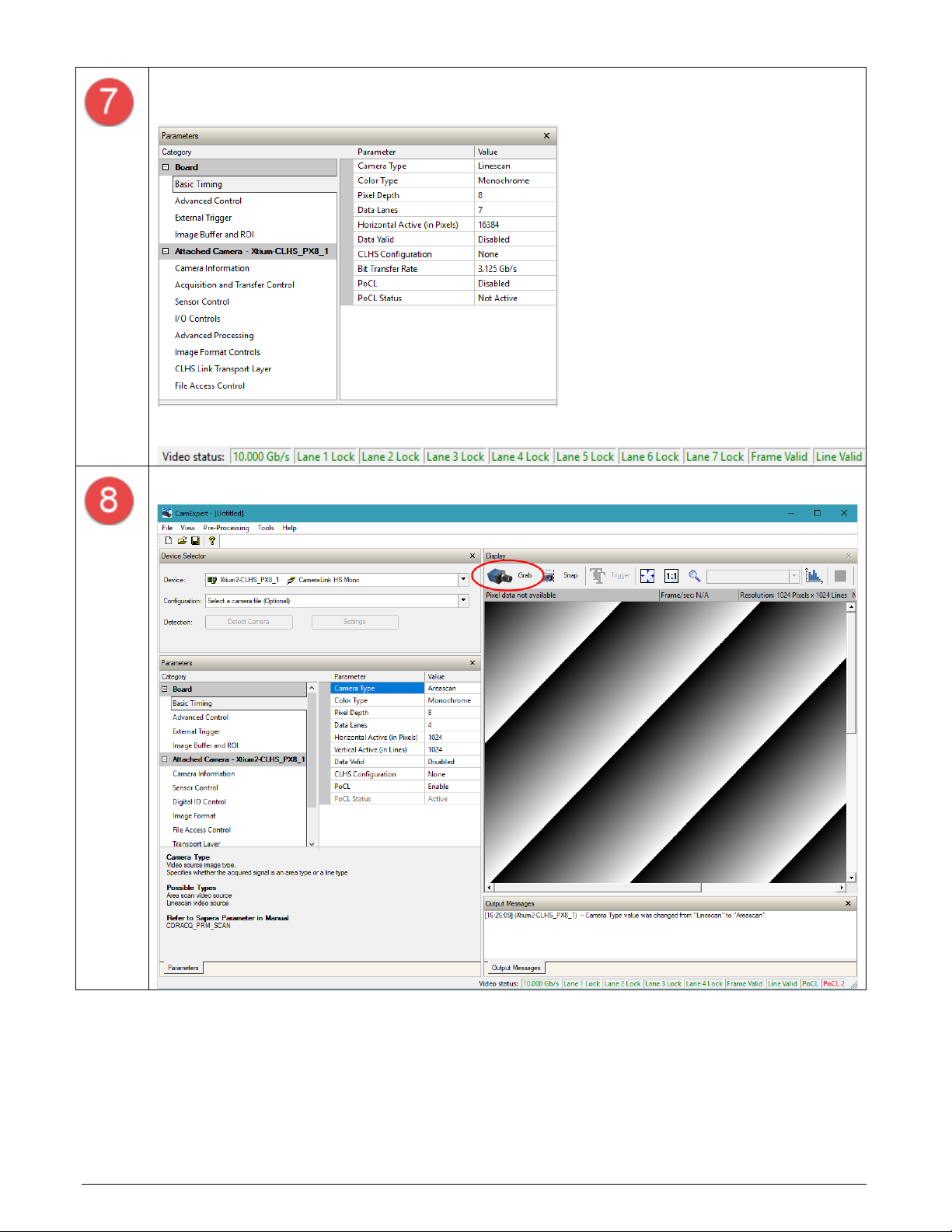952x1232 pixels.
Task: Click the category tree scroll down arrow
Action: (x=312, y=843)
